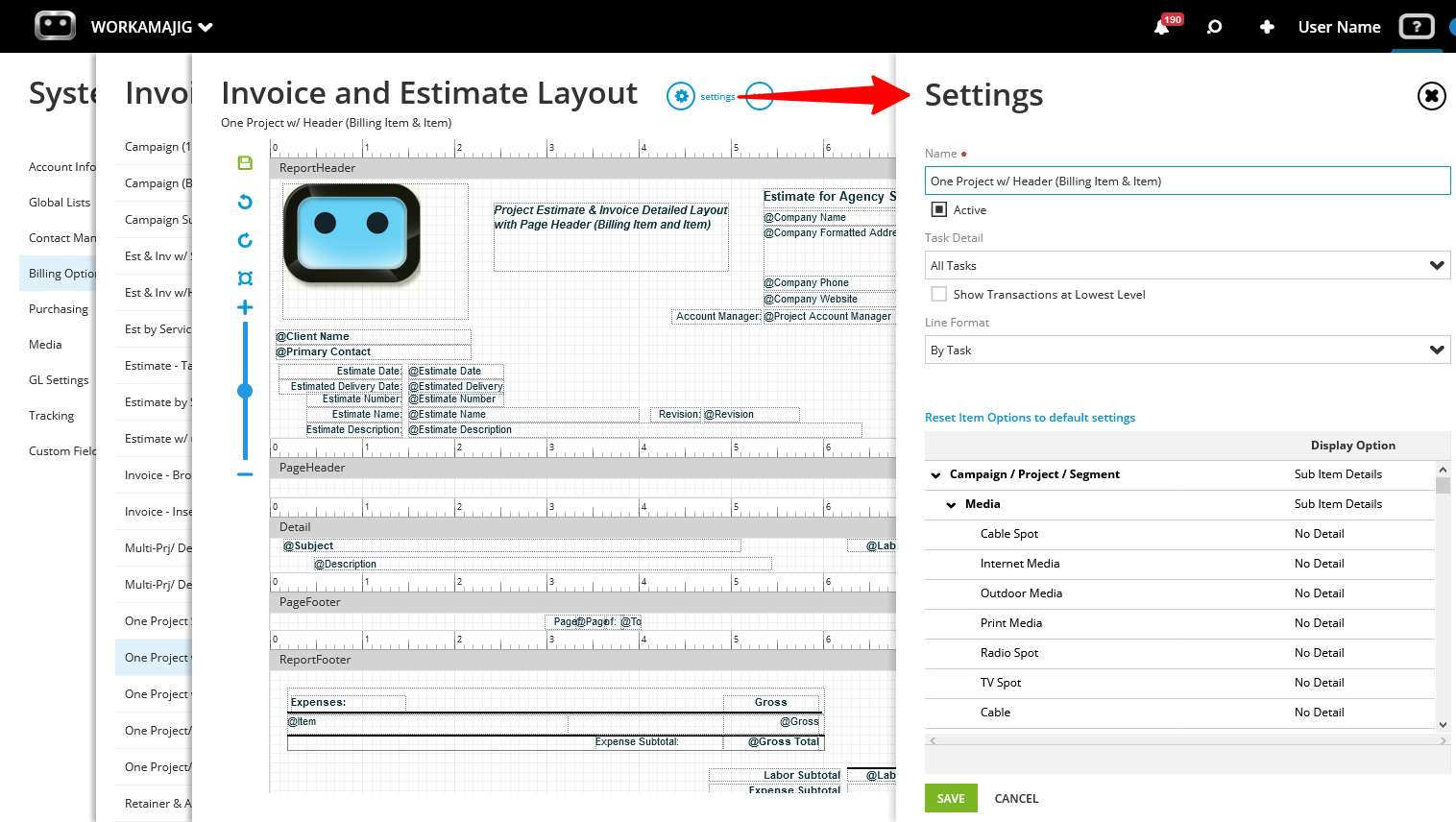Click No Detail for Cable Spot
1456x822 pixels.
[x=1319, y=534]
